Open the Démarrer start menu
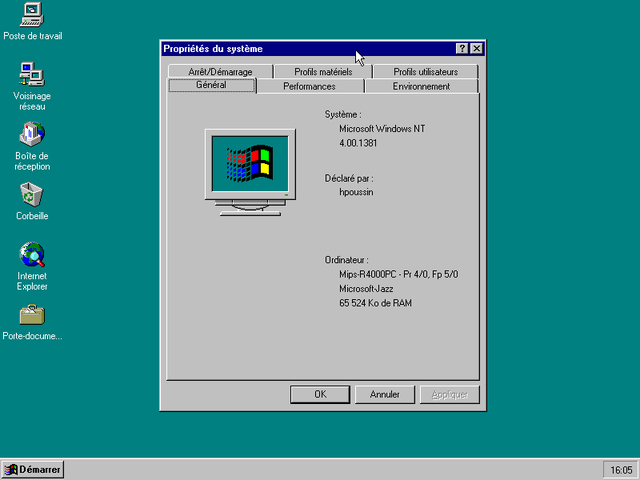The image size is (640, 480). point(33,469)
